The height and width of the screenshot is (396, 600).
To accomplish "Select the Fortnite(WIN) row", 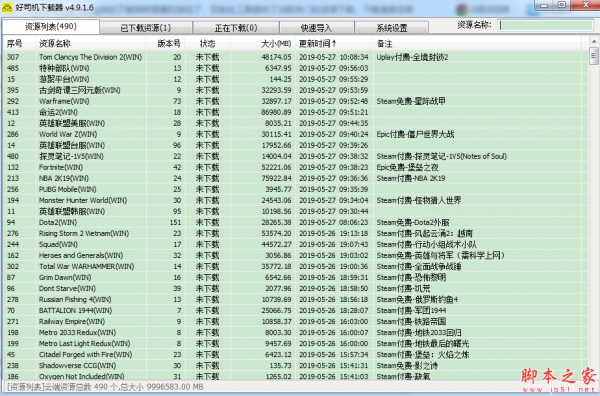I will pyautogui.click(x=295, y=167).
